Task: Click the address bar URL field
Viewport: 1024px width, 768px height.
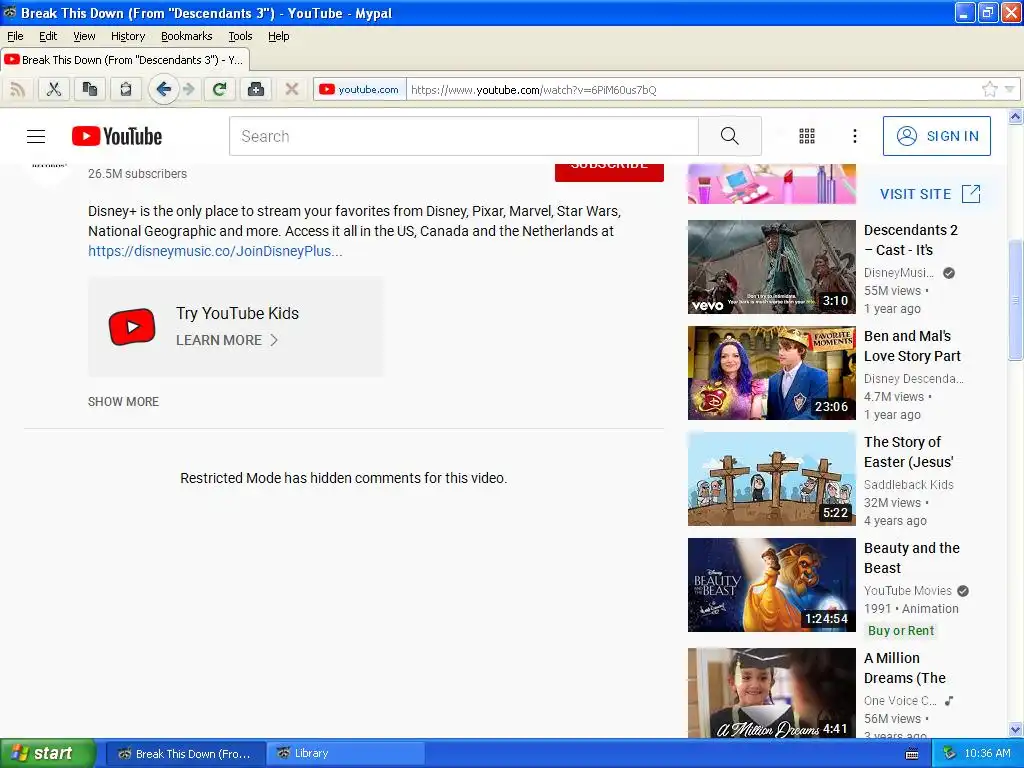Action: [692, 89]
